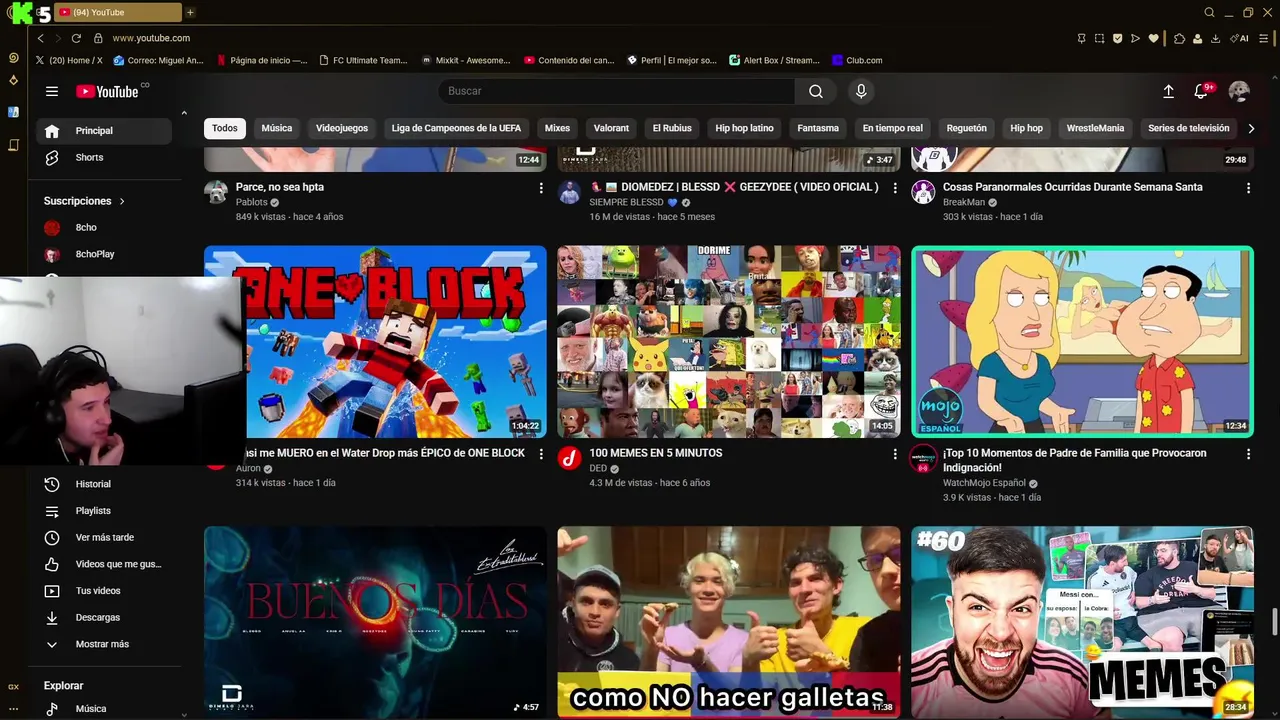
Task: Go back in browser history
Action: pyautogui.click(x=40, y=38)
